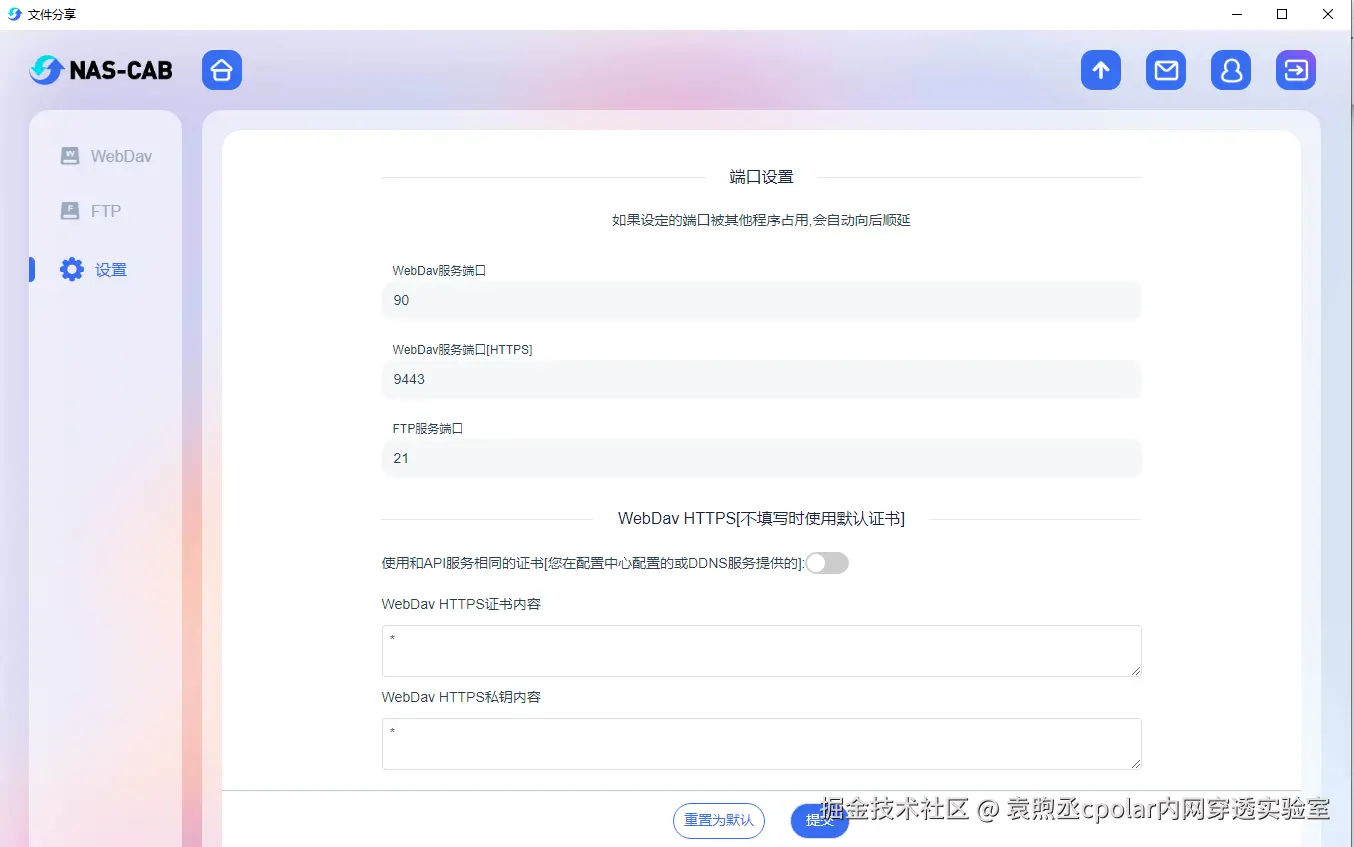Click the FTP服务端口 label
Screen dimensions: 1354x847
(428, 428)
